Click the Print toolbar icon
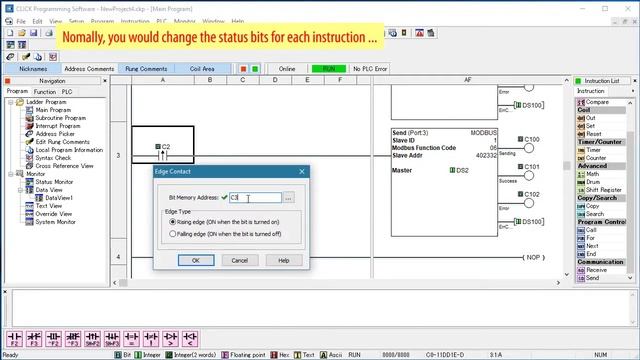This screenshot has height=360, width=640. pyautogui.click(x=49, y=33)
